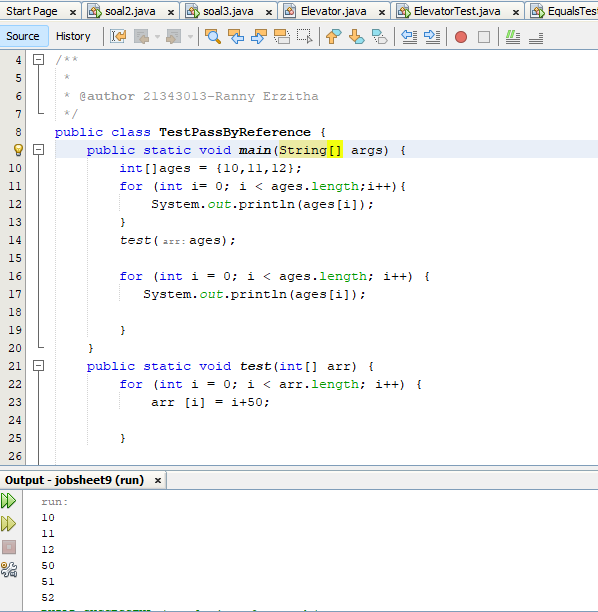Open the Back history dropdown arrow
This screenshot has width=598, height=612.
click(157, 37)
